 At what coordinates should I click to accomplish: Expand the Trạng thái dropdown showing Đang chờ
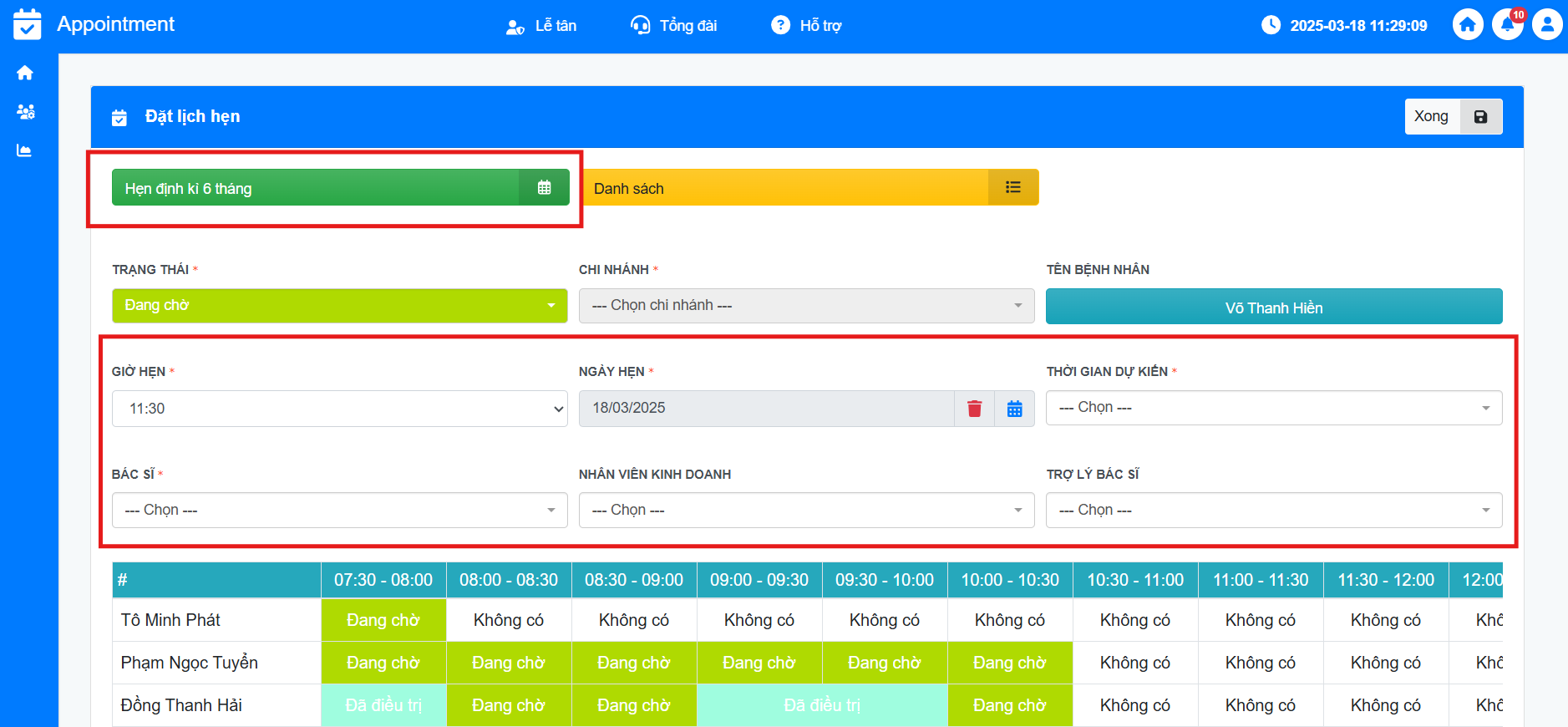[339, 306]
